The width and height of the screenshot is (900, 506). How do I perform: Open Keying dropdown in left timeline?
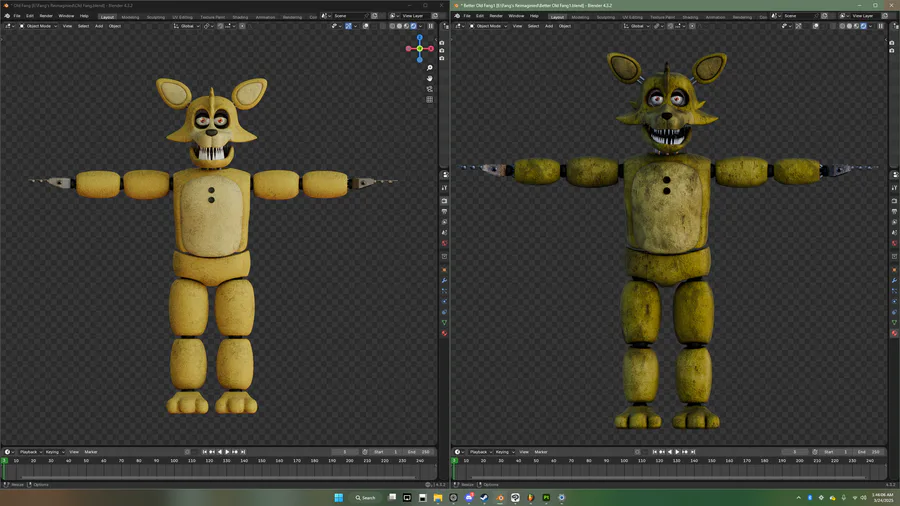pyautogui.click(x=55, y=452)
